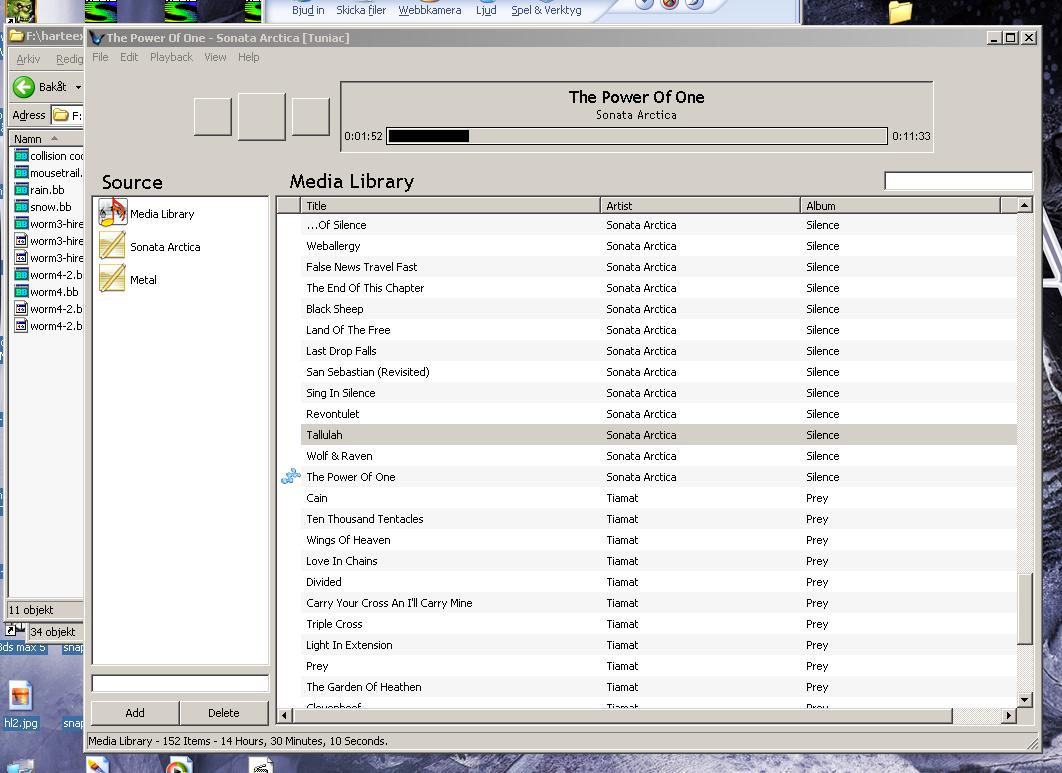Click the scroll up arrow of the library list
The image size is (1062, 773).
tap(1025, 205)
